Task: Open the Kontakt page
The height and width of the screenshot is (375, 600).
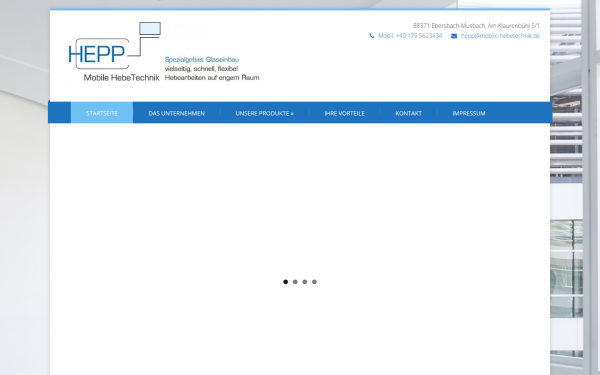Action: [408, 113]
